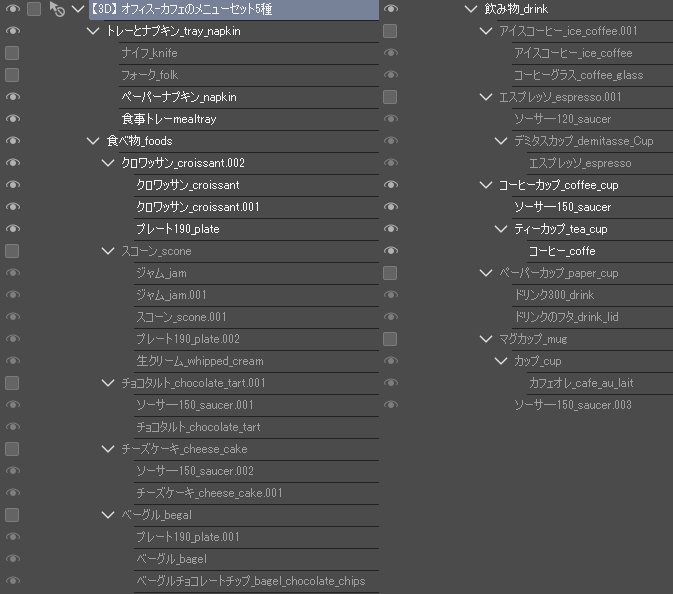Show the ナイフ_knife object via its checkbox

click(x=12, y=53)
